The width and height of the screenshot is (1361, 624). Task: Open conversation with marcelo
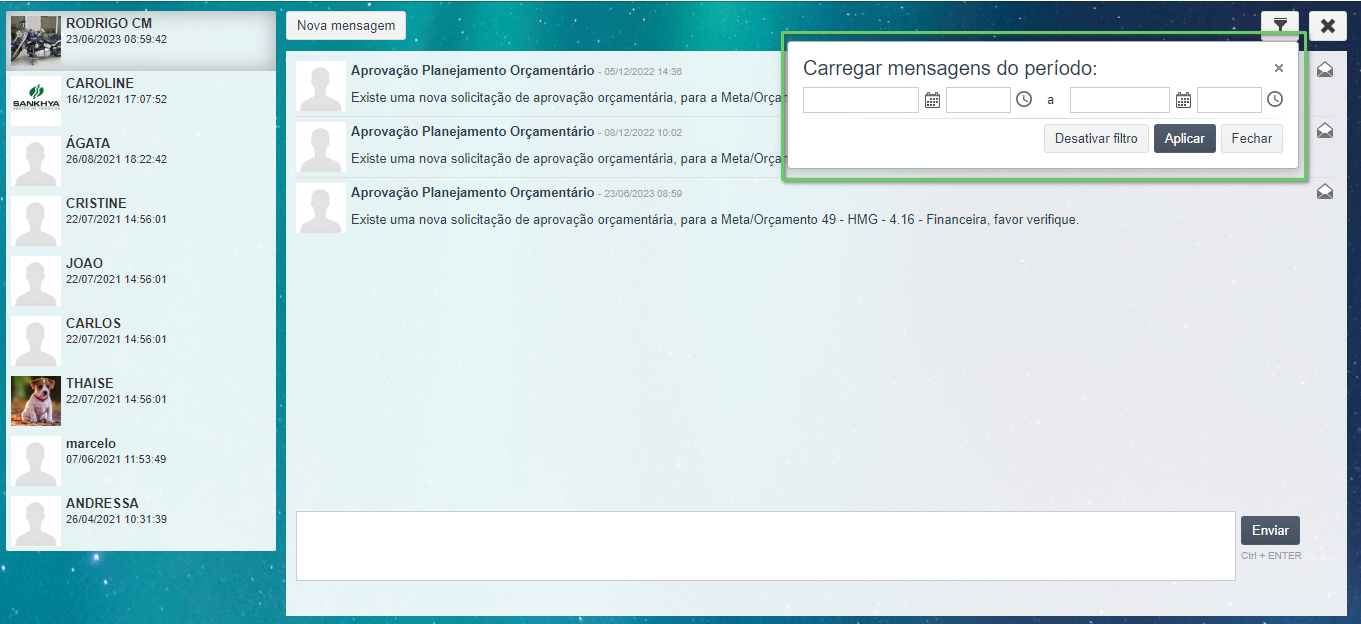click(x=141, y=461)
